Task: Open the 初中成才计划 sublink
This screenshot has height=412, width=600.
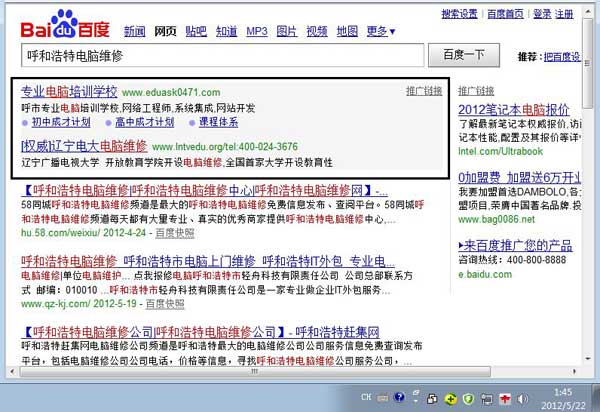Action: click(61, 122)
